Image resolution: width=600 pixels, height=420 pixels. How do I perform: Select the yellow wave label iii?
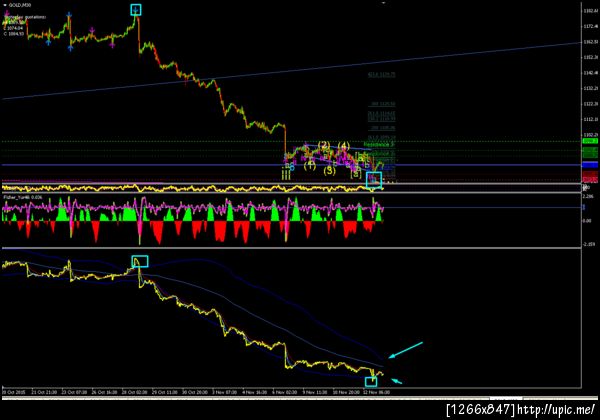[286, 174]
